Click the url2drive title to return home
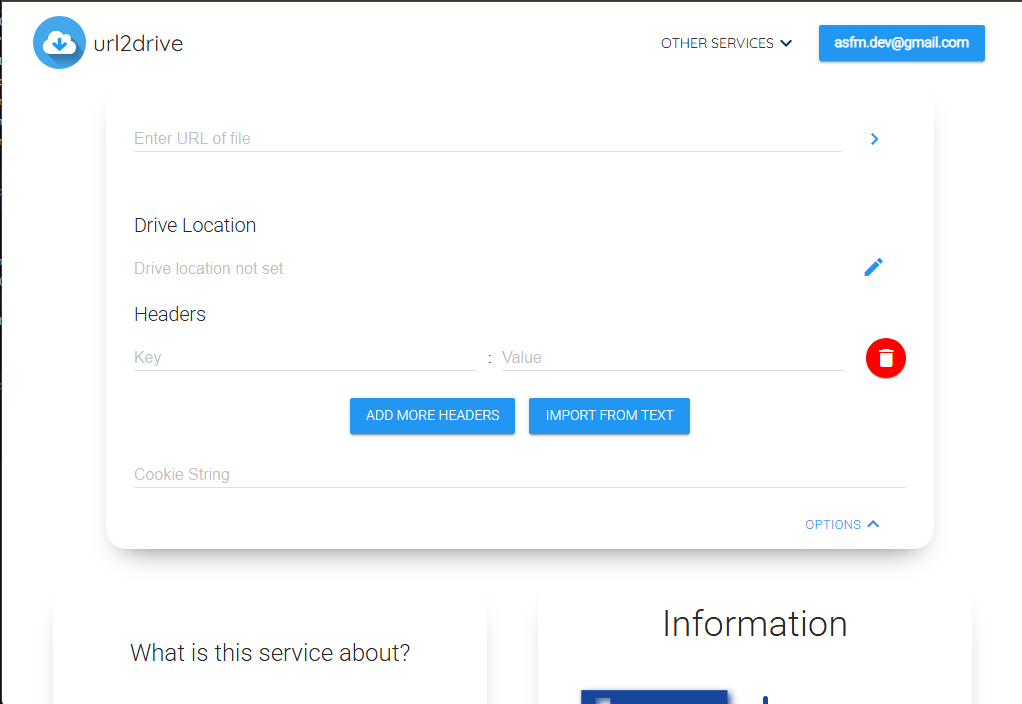The height and width of the screenshot is (704, 1022). point(138,43)
